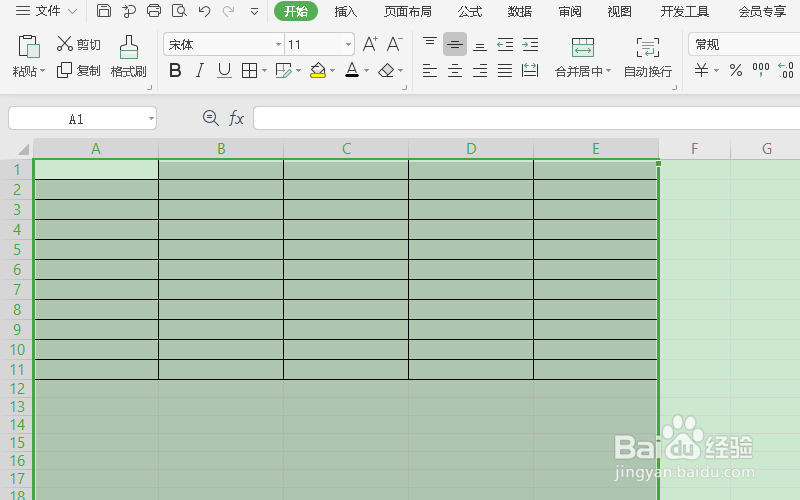Decrease indent icon
The height and width of the screenshot is (500, 800).
(x=505, y=44)
